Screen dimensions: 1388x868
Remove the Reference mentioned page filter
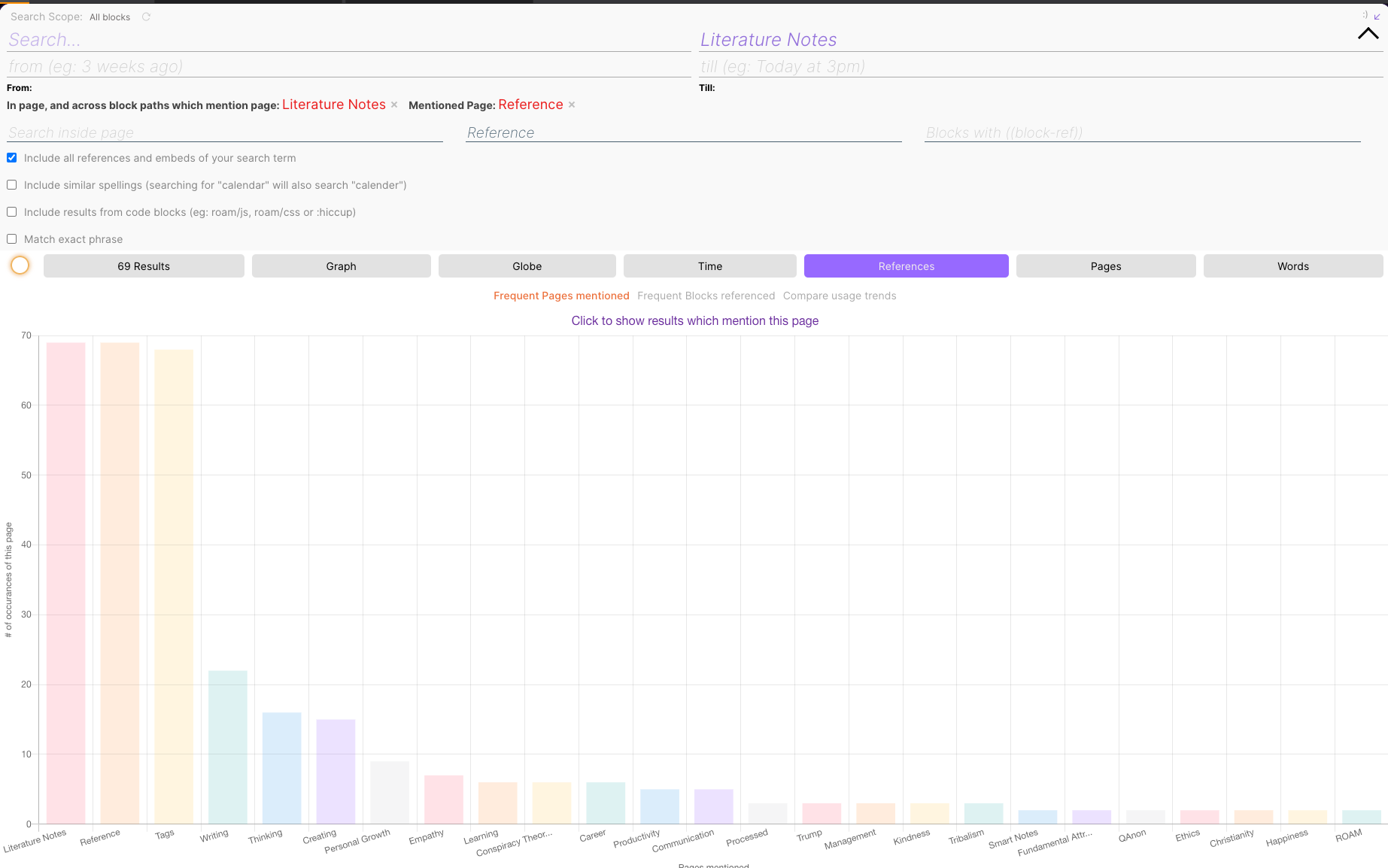[x=572, y=105]
